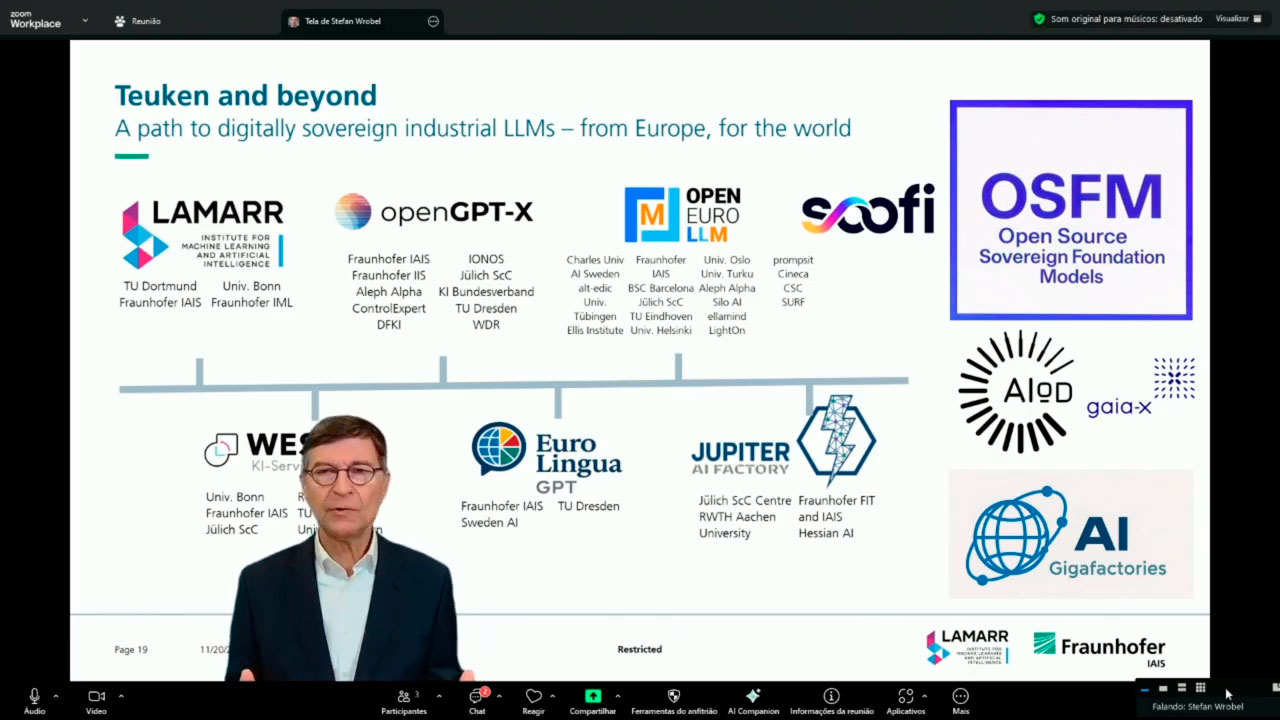Show Informações da reunião
This screenshot has width=1280, height=720.
[831, 699]
